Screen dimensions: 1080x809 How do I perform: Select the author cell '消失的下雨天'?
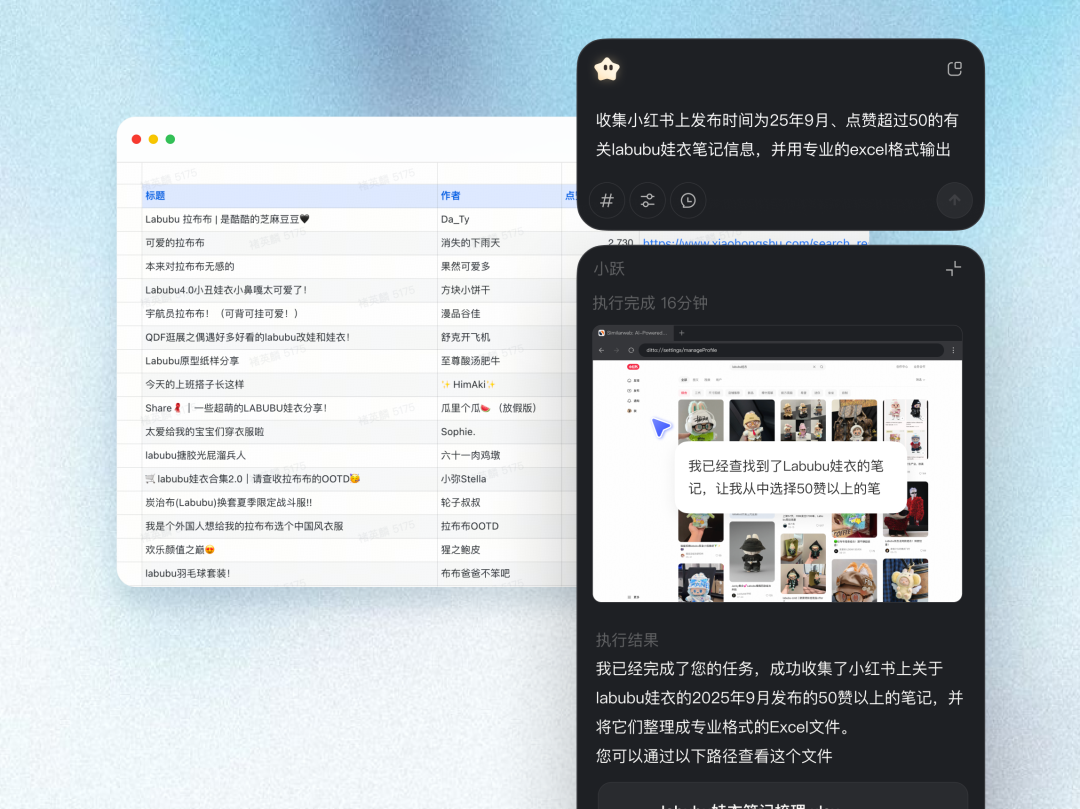tap(499, 242)
